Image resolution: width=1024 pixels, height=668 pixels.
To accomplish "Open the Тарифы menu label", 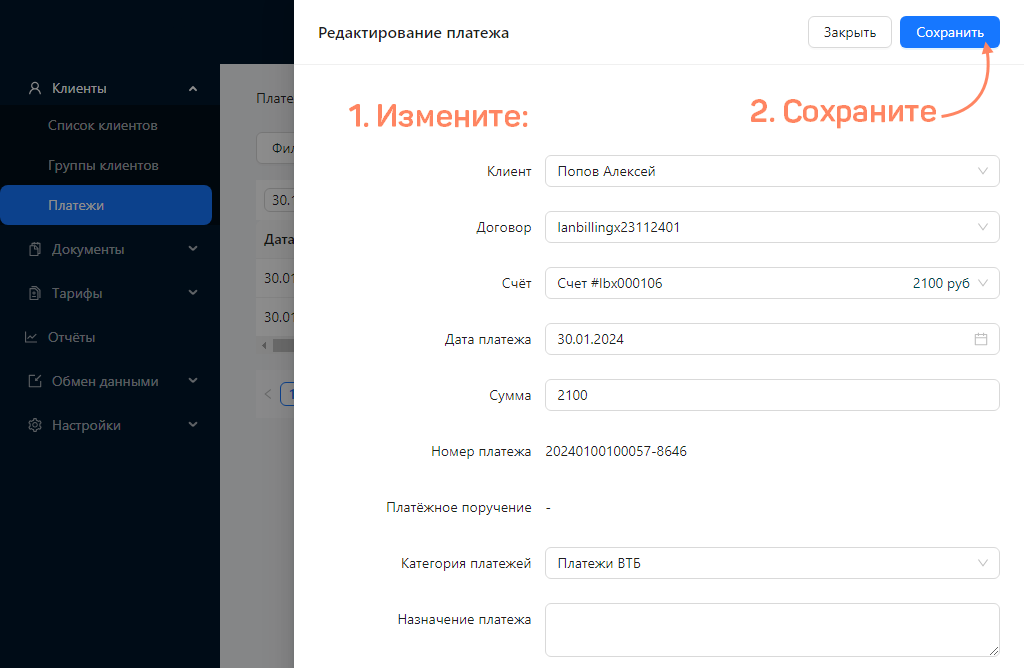I will 77,293.
